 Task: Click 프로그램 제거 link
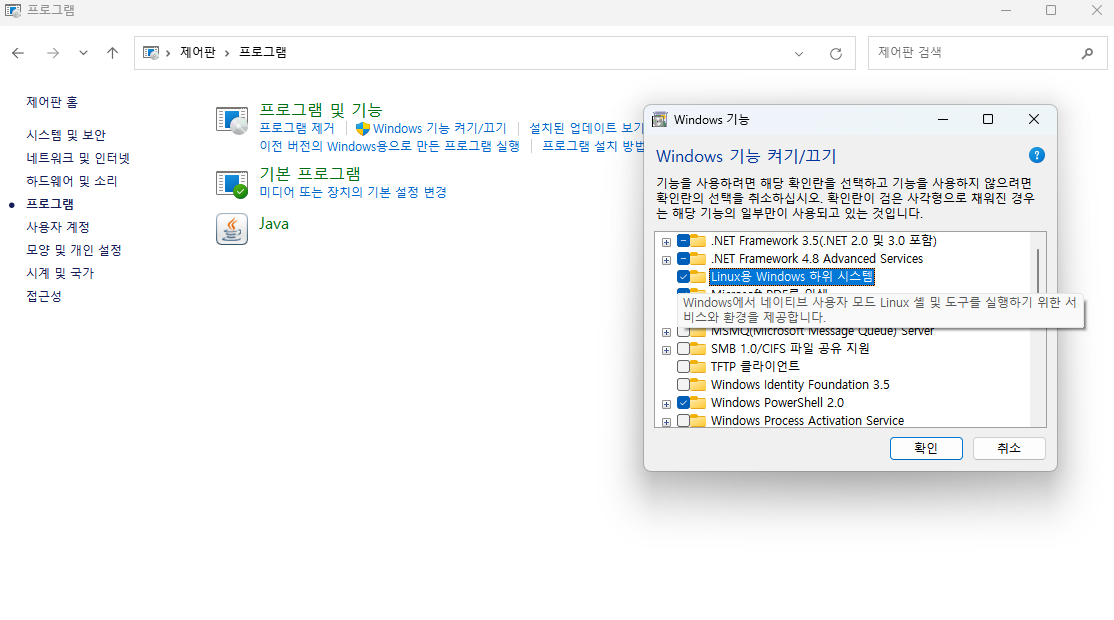tap(296, 128)
